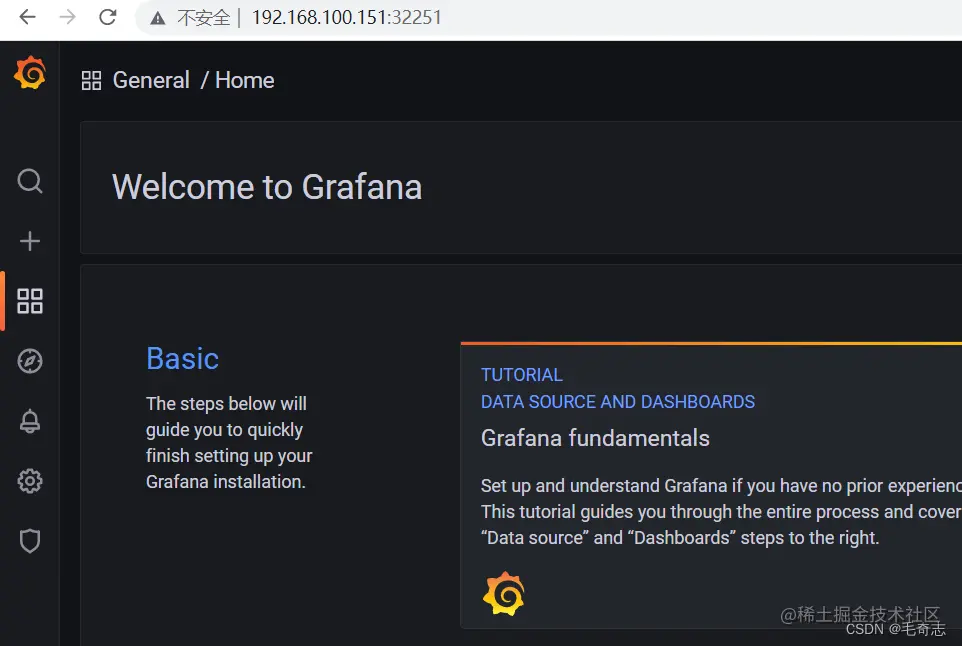Open the Dashboards four-squares sidebar icon
The height and width of the screenshot is (646, 962).
click(x=30, y=301)
